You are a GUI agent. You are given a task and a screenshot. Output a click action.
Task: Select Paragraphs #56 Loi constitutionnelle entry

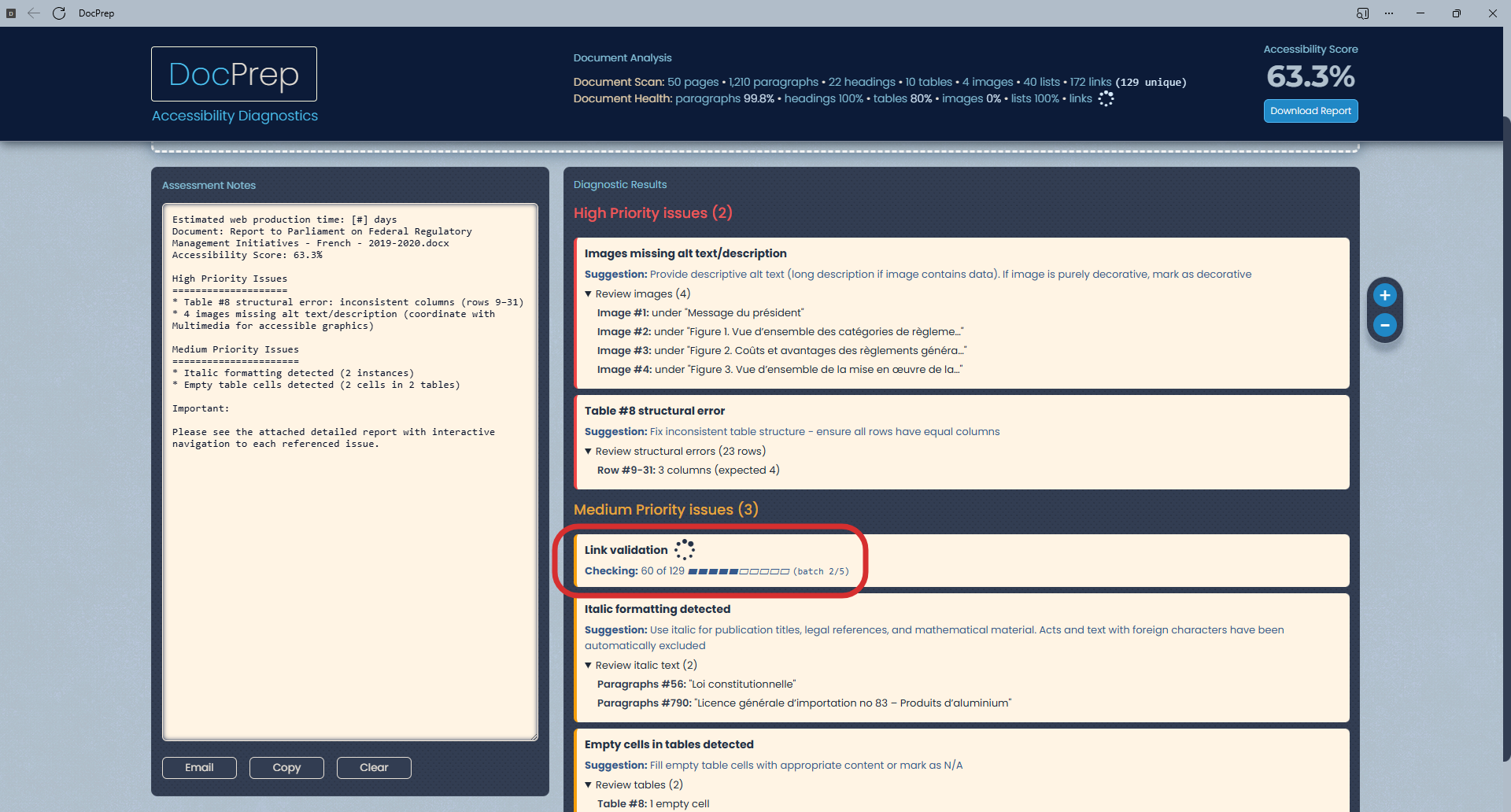click(696, 685)
